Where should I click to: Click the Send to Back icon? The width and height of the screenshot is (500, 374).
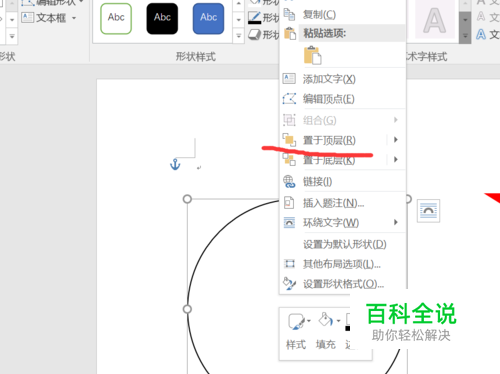(289, 159)
